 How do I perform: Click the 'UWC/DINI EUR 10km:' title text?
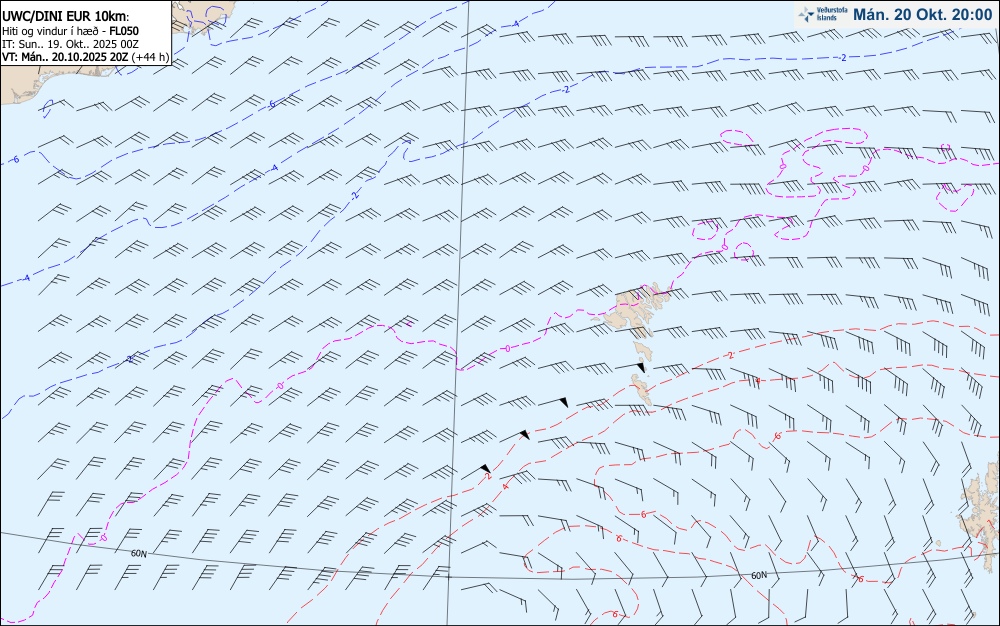tap(66, 17)
